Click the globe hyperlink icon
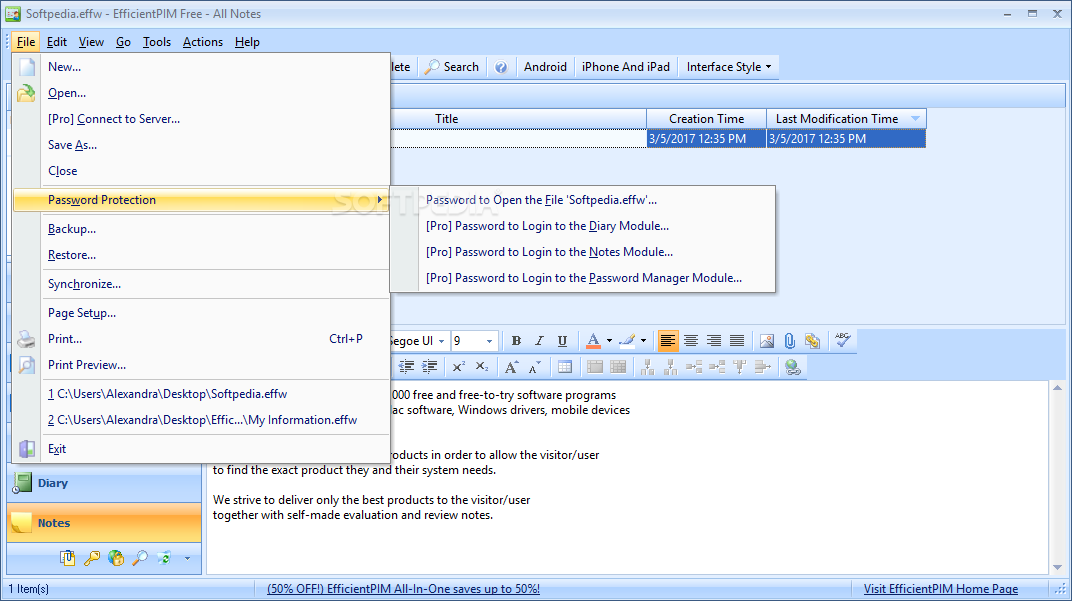This screenshot has height=601, width=1072. [x=793, y=367]
